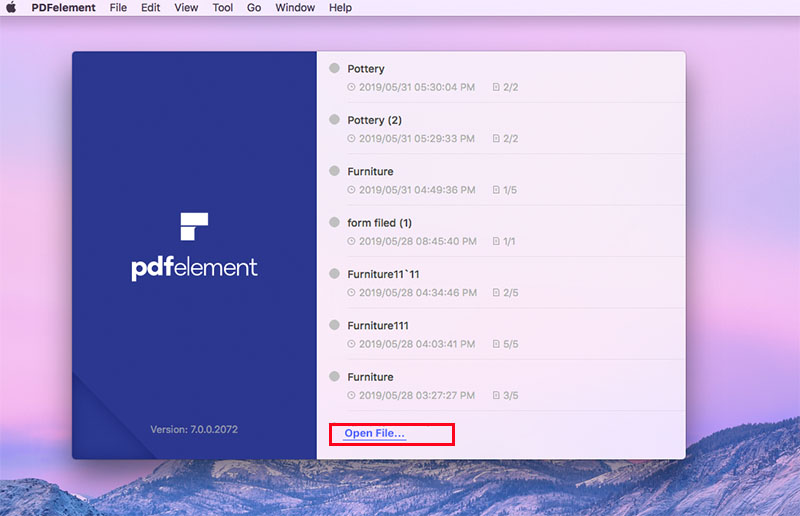Click the page icon beside 5/5
Viewport: 800px width, 516px height.
click(496, 344)
